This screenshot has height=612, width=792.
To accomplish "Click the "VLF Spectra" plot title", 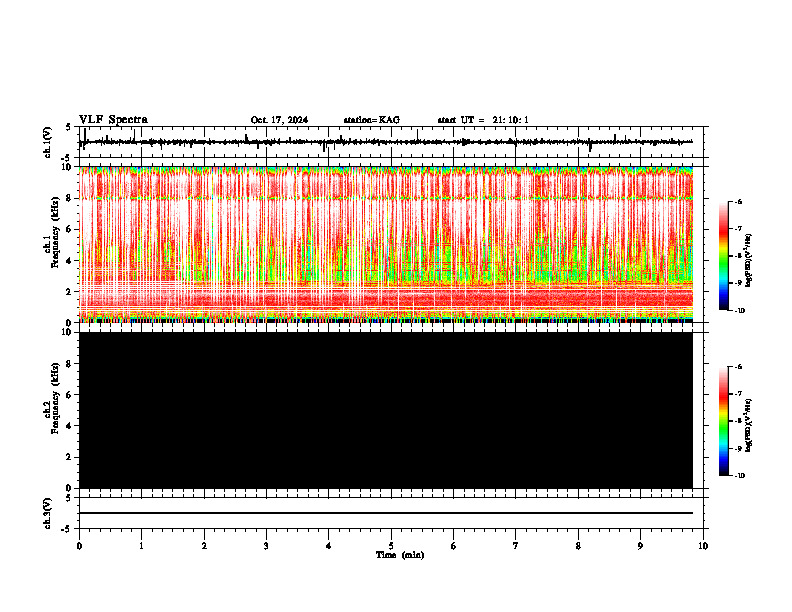I will [113, 120].
